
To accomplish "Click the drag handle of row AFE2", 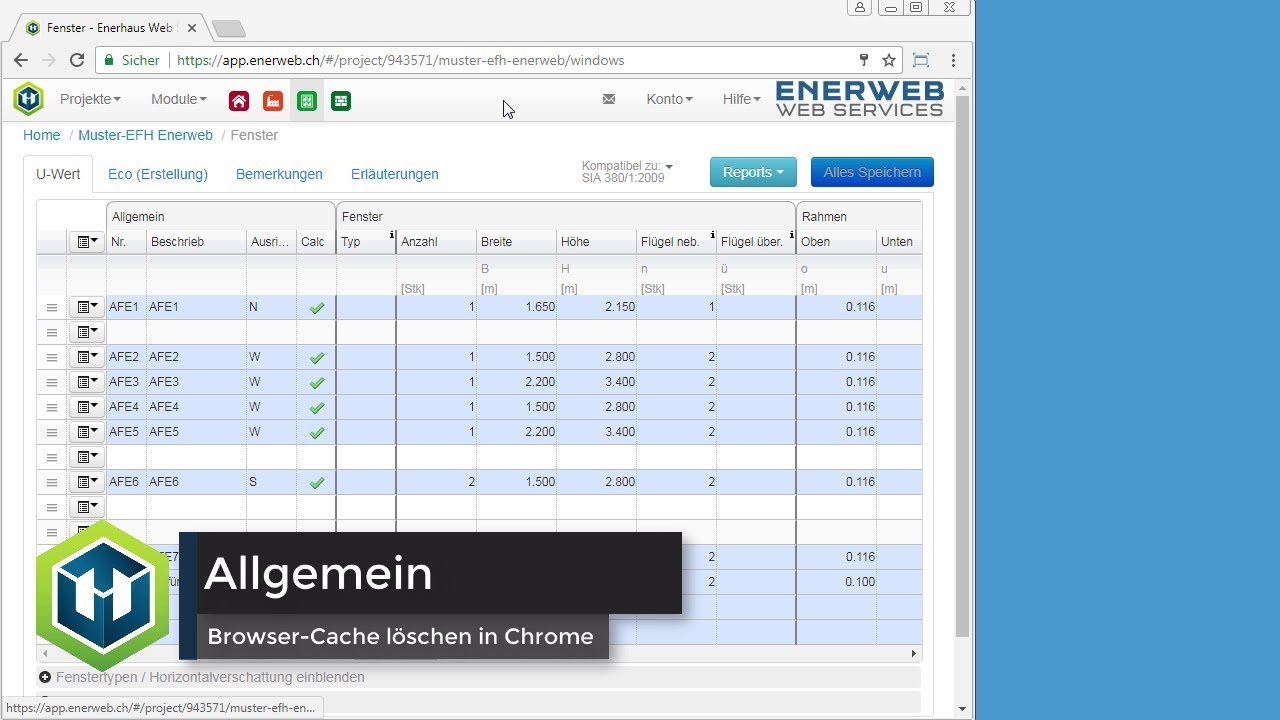I will point(52,358).
